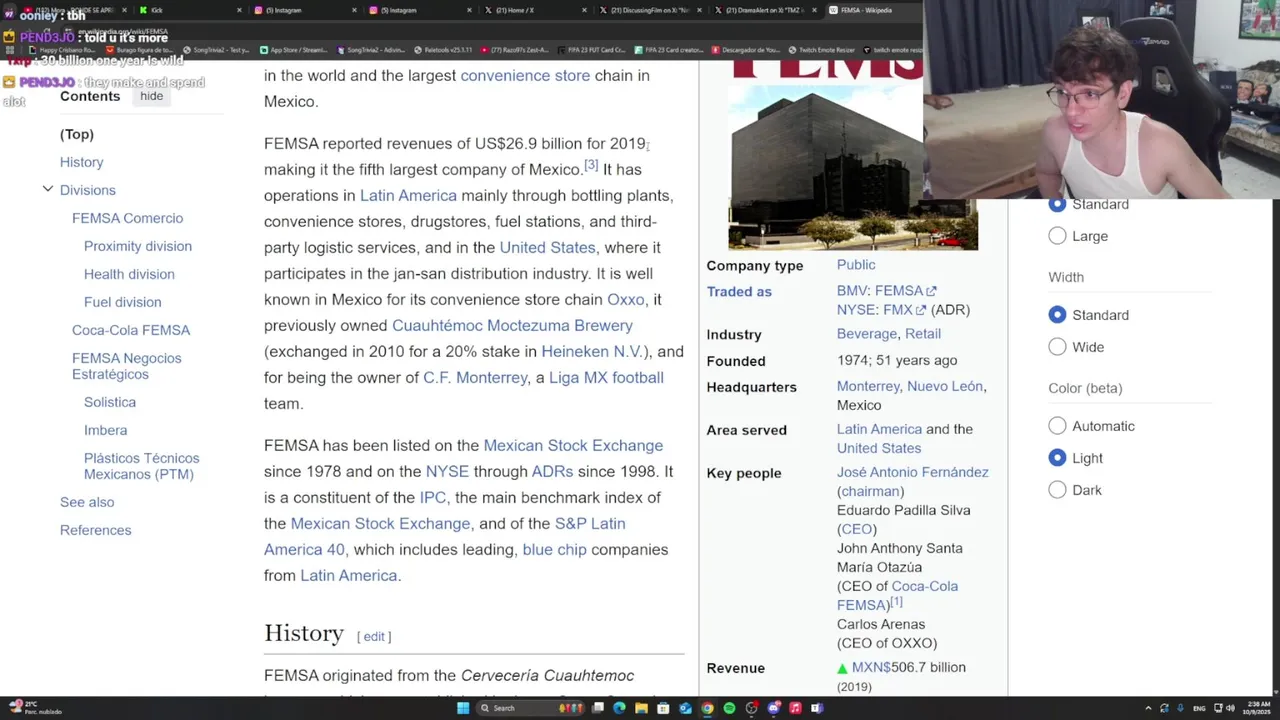This screenshot has width=1280, height=720.
Task: Open the clock and date in taskbar
Action: [1258, 708]
